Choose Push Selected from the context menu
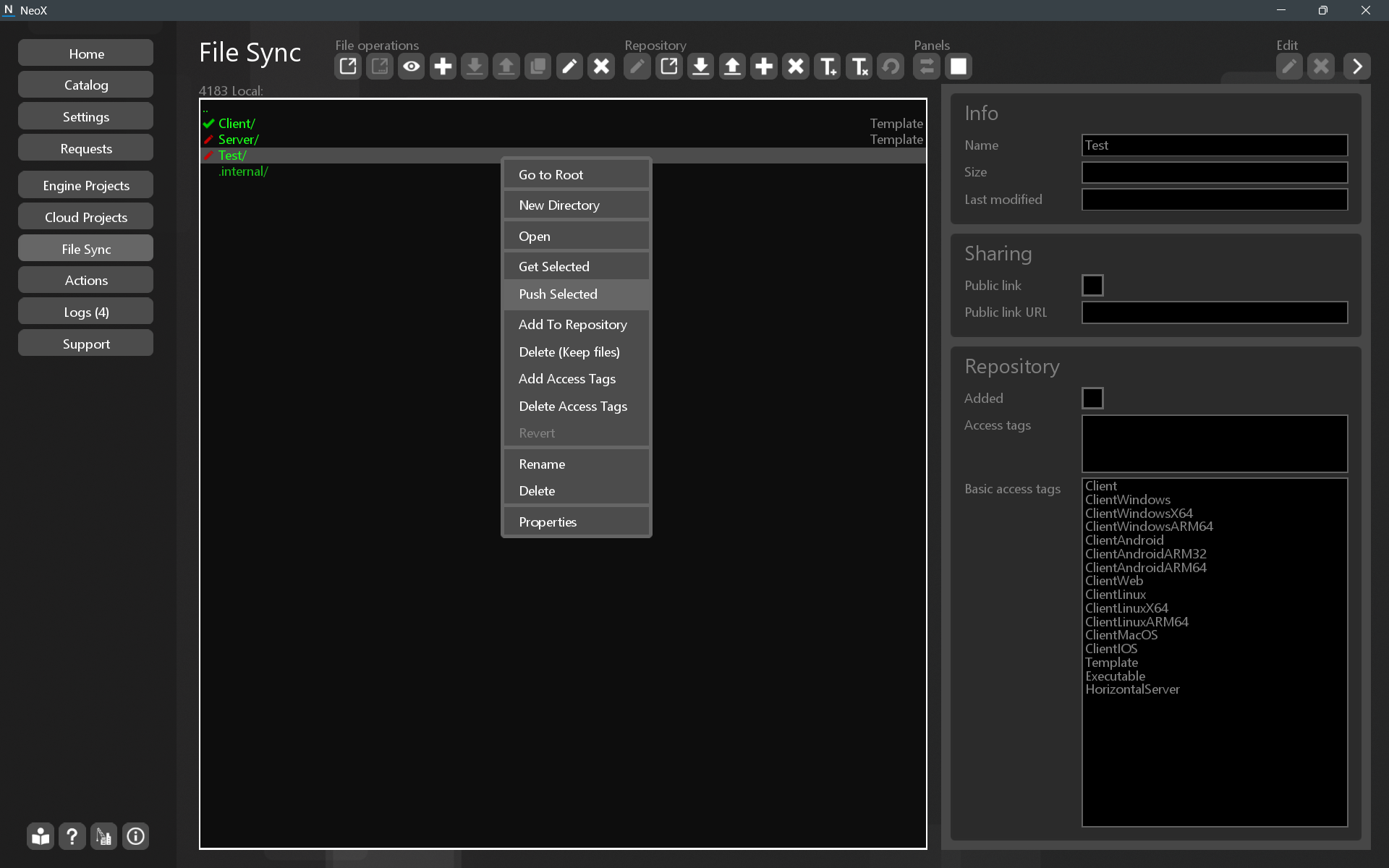The height and width of the screenshot is (868, 1389). click(x=558, y=294)
